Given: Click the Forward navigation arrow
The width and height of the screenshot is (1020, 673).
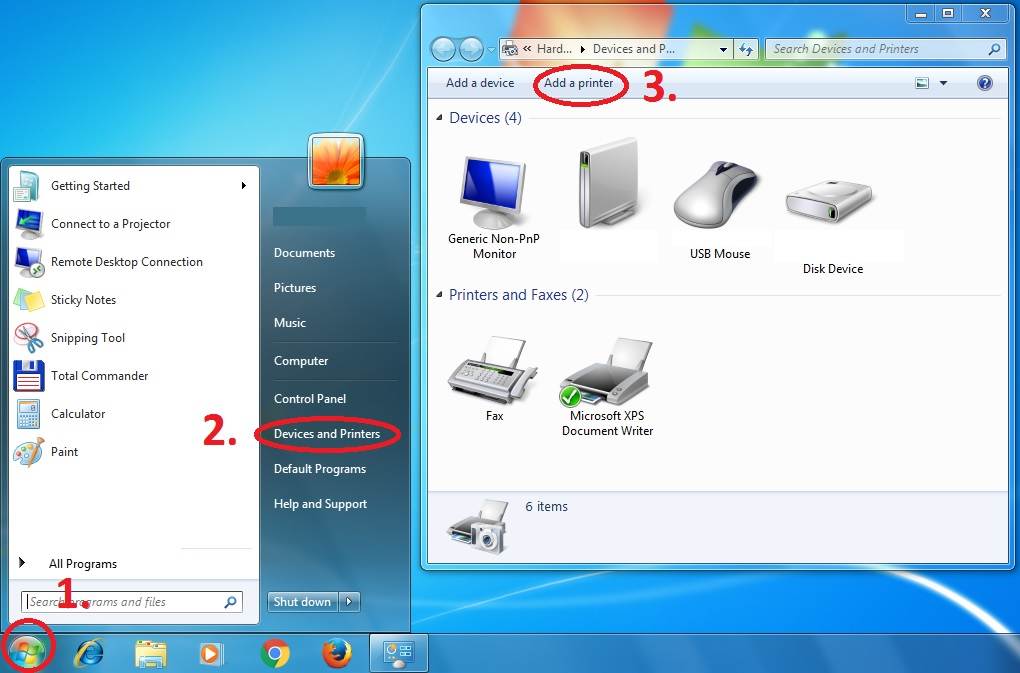Looking at the screenshot, I should pyautogui.click(x=471, y=49).
